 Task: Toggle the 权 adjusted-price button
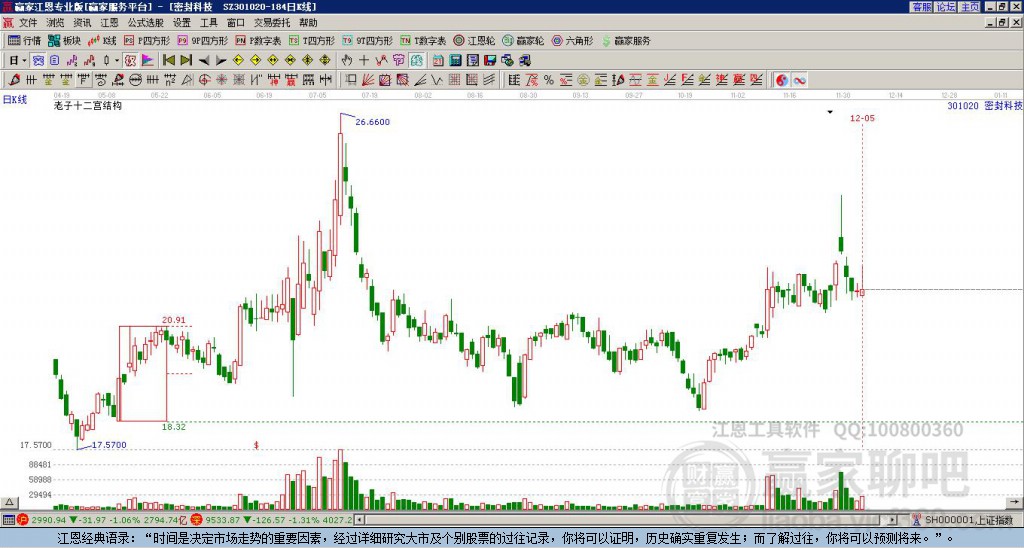point(130,60)
